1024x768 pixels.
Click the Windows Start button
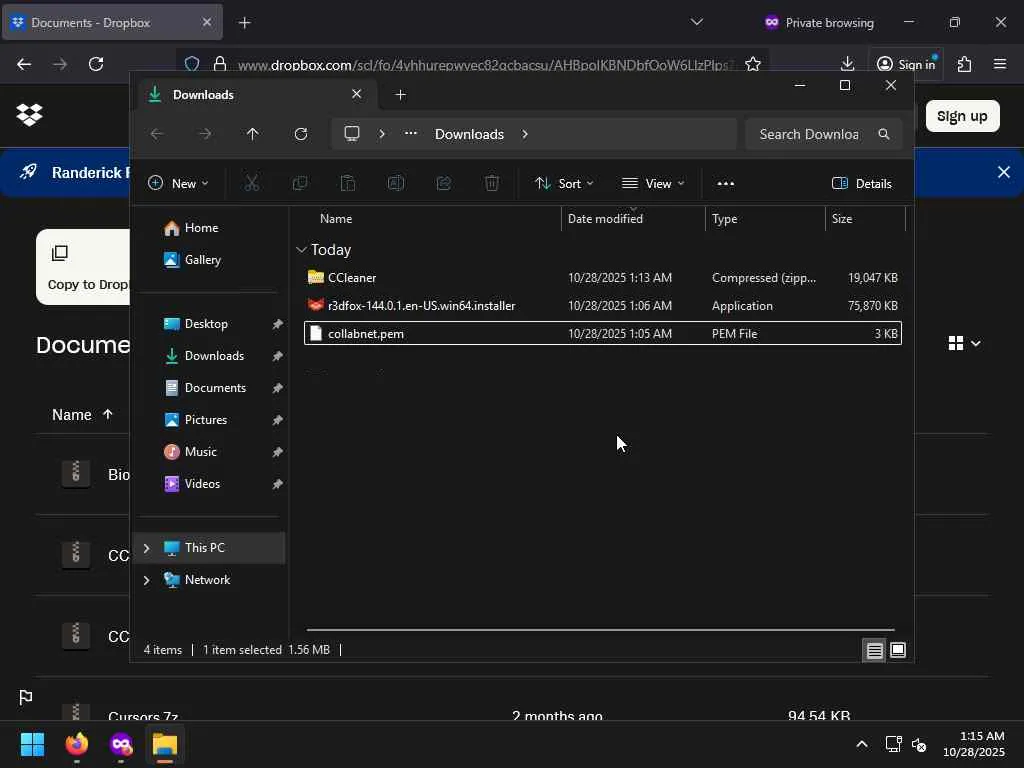pos(33,744)
